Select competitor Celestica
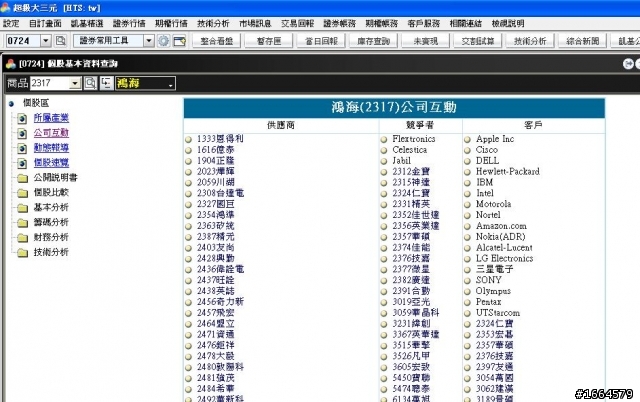Screen dimensions: 640x402 (x=409, y=150)
